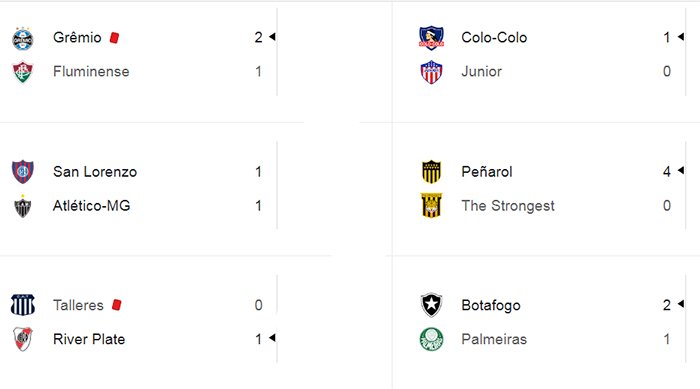Click The Strongest team name

[x=508, y=205]
